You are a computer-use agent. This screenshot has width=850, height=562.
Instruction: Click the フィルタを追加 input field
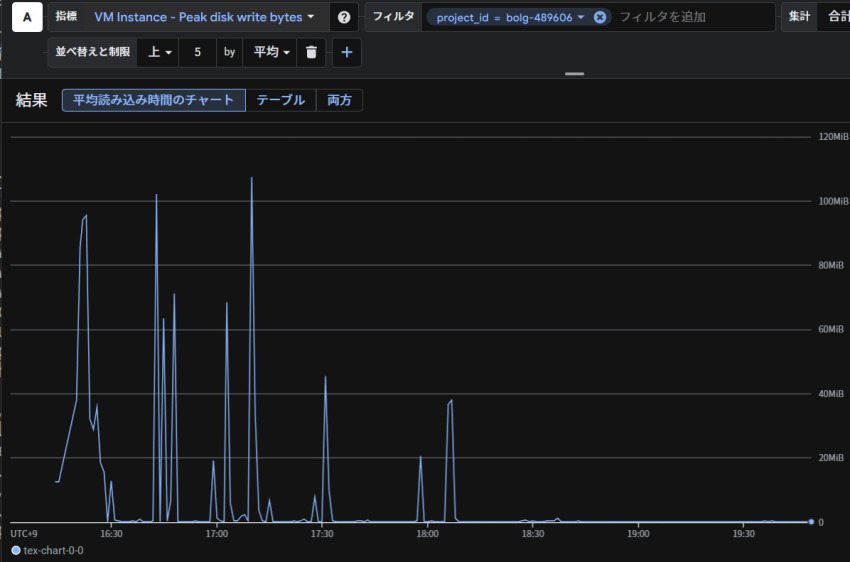coord(690,17)
